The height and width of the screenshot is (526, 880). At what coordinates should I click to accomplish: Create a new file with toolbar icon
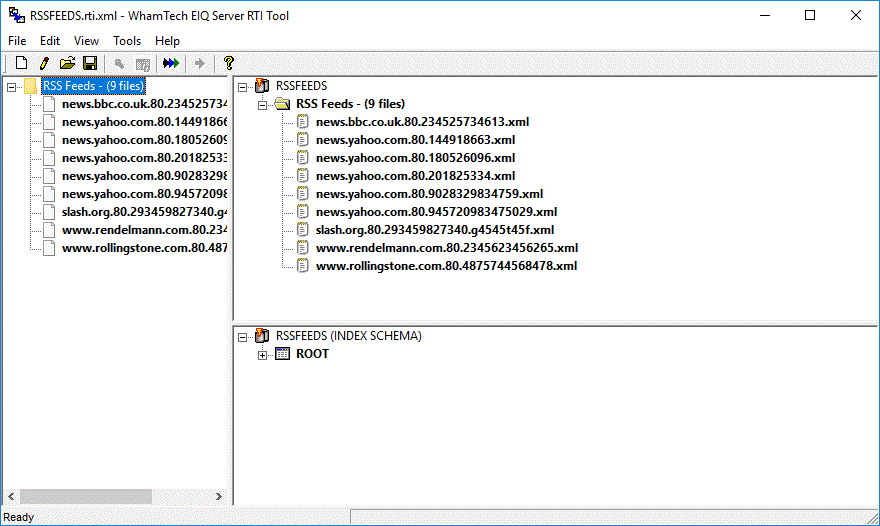pos(21,63)
